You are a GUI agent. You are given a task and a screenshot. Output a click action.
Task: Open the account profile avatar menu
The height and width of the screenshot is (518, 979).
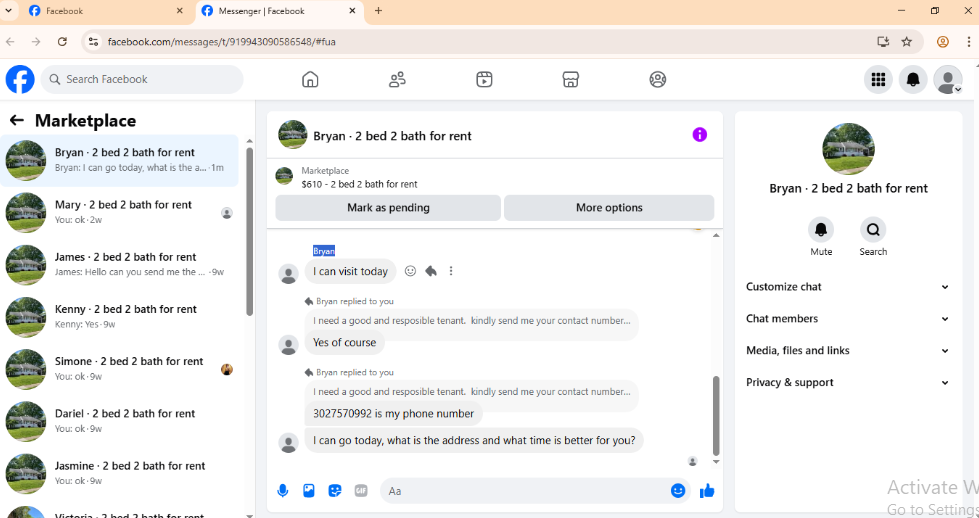948,80
